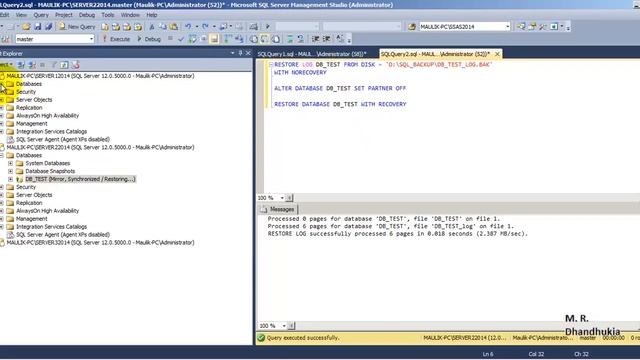Screen dimensions: 640x360
Task: Select the SERVER22014 Replication folder
Action: pos(29,203)
